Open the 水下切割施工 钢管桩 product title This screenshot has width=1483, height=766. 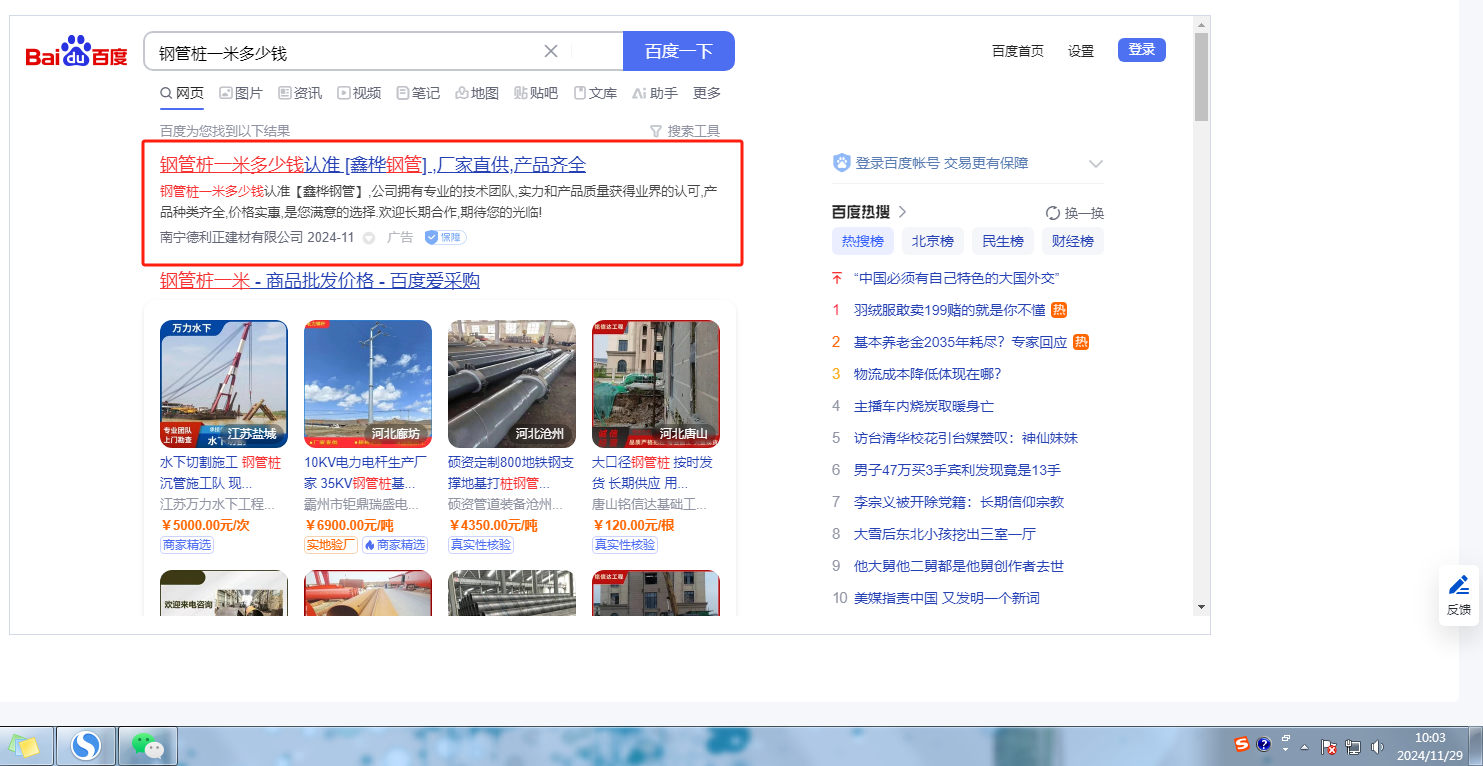click(222, 473)
